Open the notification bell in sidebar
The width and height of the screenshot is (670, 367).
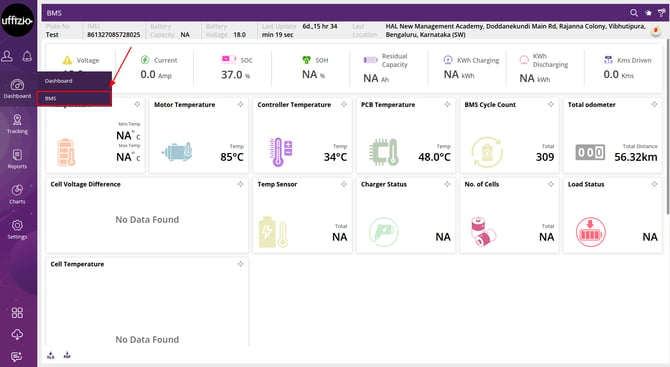[27, 56]
